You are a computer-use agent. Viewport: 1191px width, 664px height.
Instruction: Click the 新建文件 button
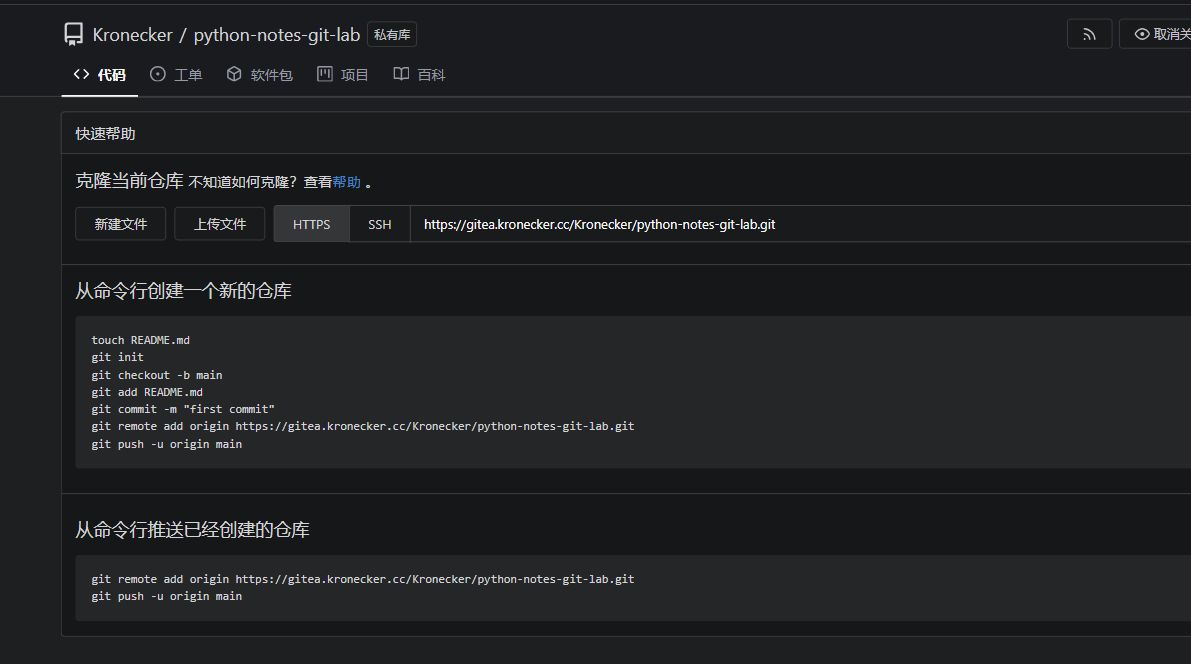[x=121, y=224]
